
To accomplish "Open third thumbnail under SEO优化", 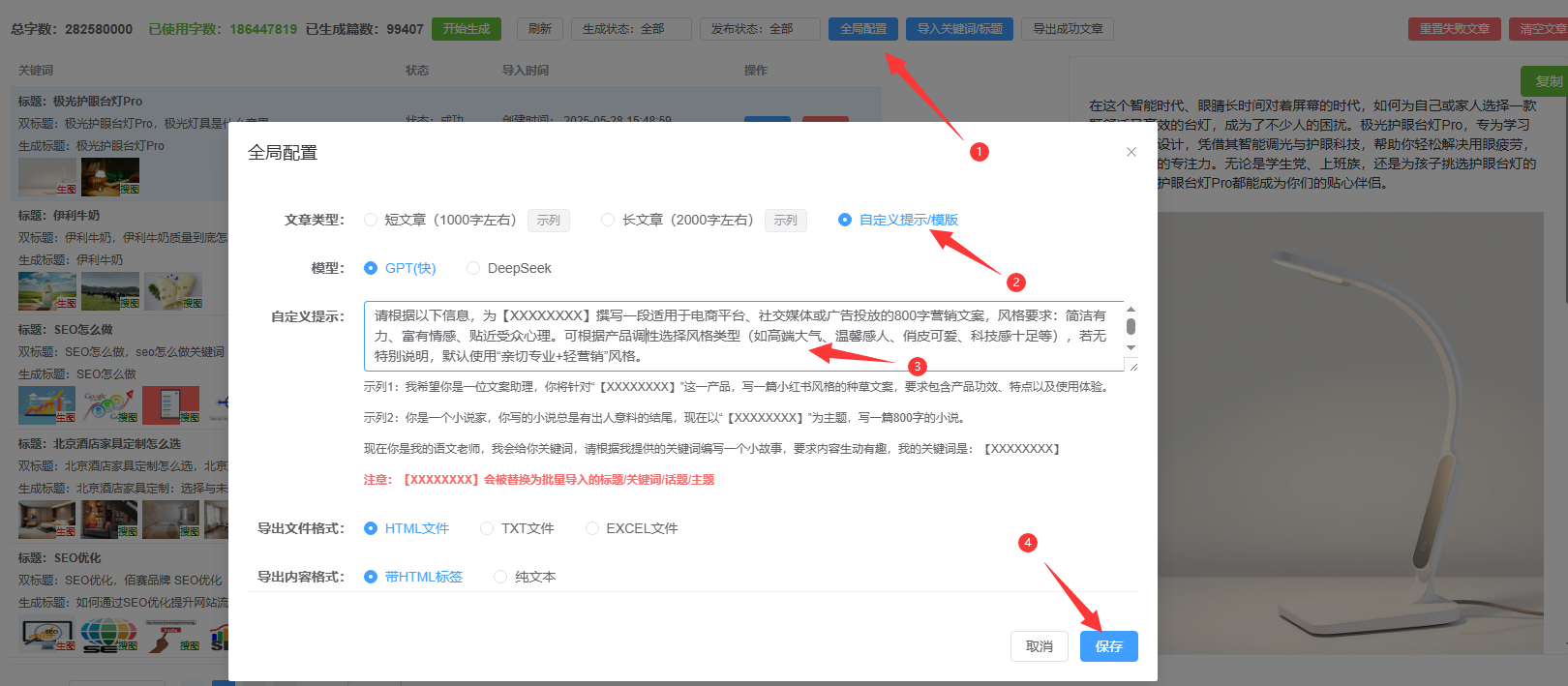I will tap(172, 635).
